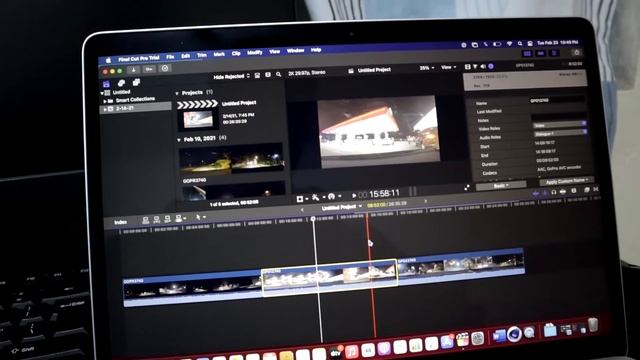Open the Info inspector icon
Screen dimensions: 640x360
pos(491,66)
